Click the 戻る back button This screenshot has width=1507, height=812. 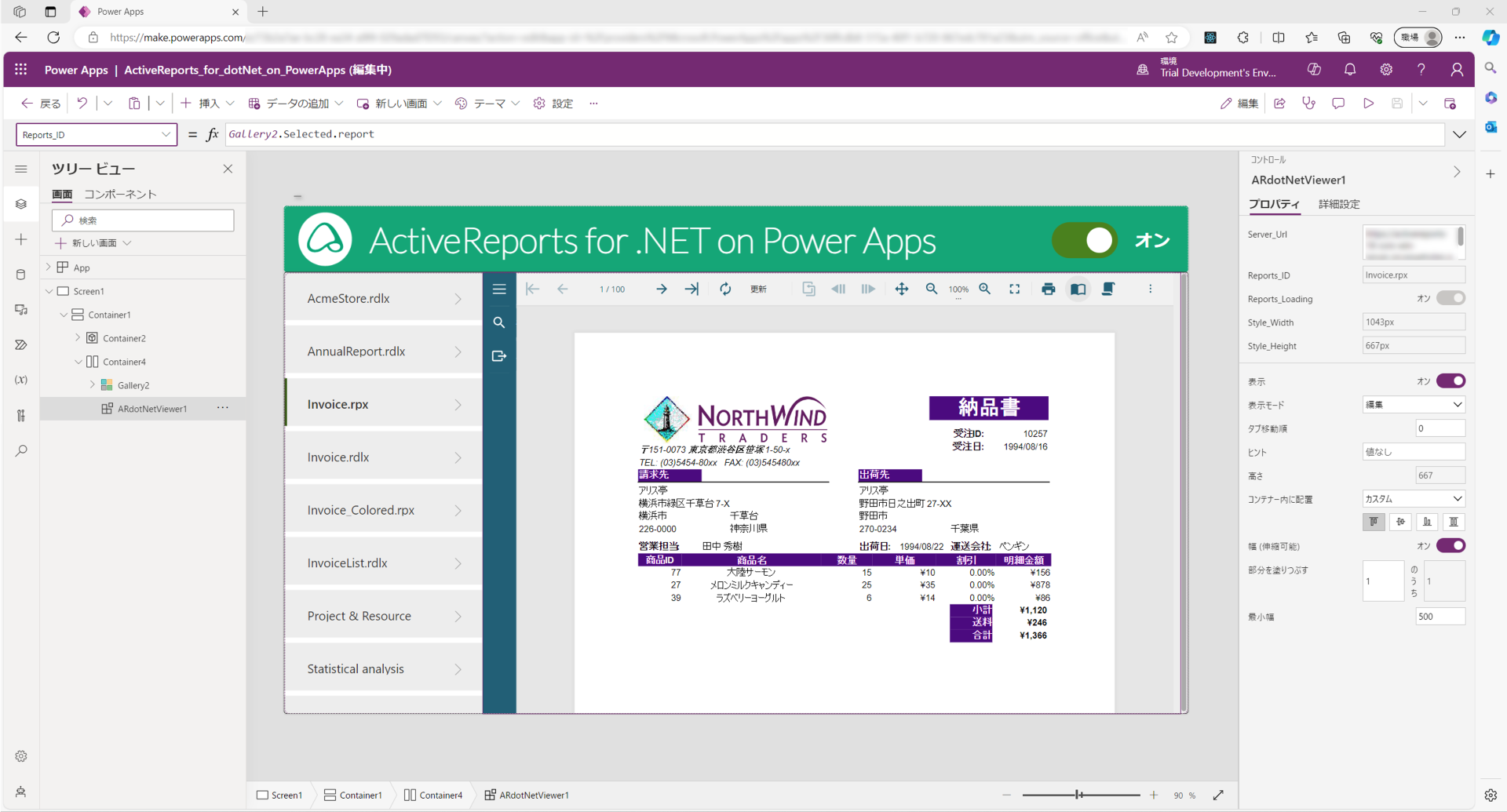tap(41, 103)
